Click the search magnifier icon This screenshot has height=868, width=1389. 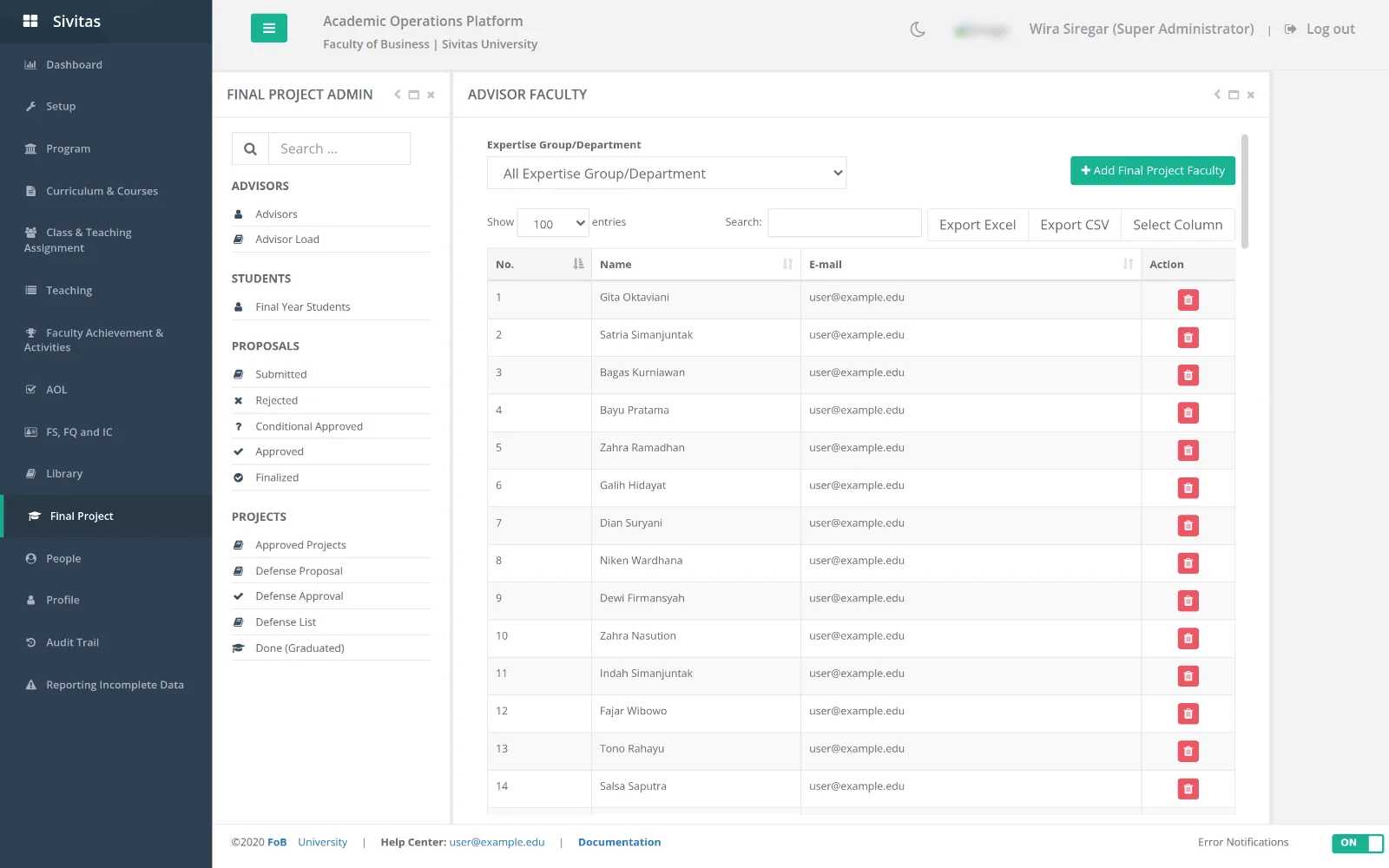tap(250, 148)
